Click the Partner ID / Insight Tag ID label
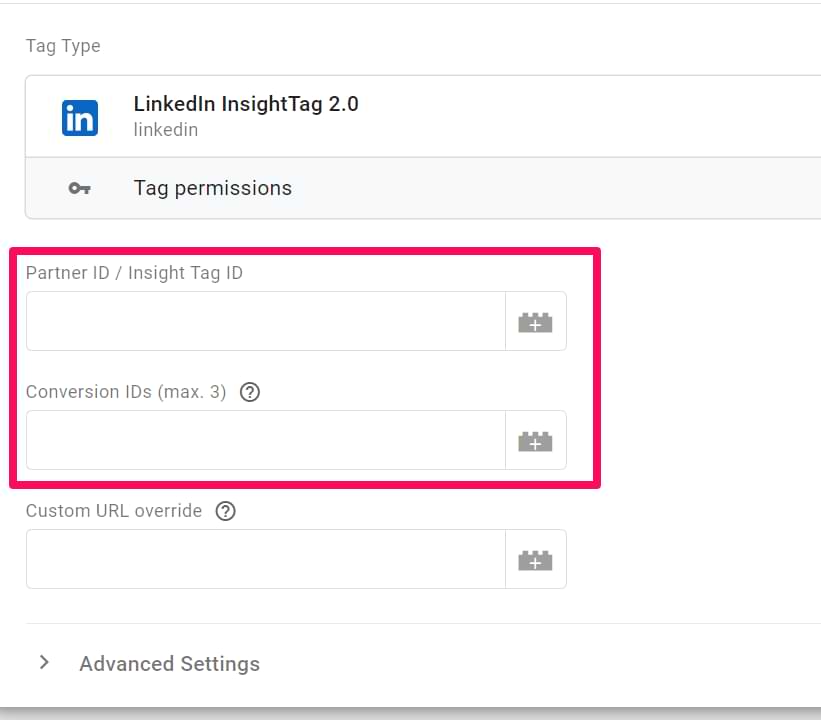The image size is (821, 720). (x=135, y=273)
